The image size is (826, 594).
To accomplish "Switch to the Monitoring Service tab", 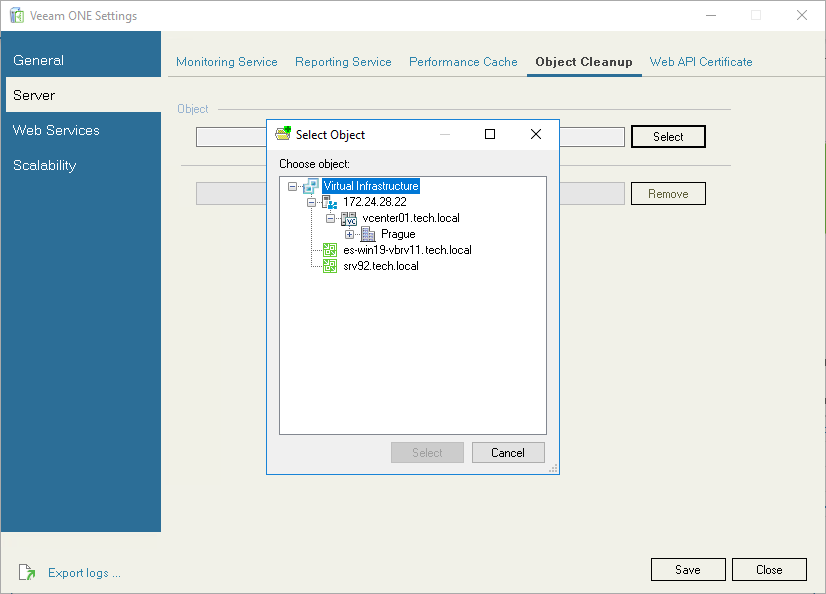I will click(226, 61).
